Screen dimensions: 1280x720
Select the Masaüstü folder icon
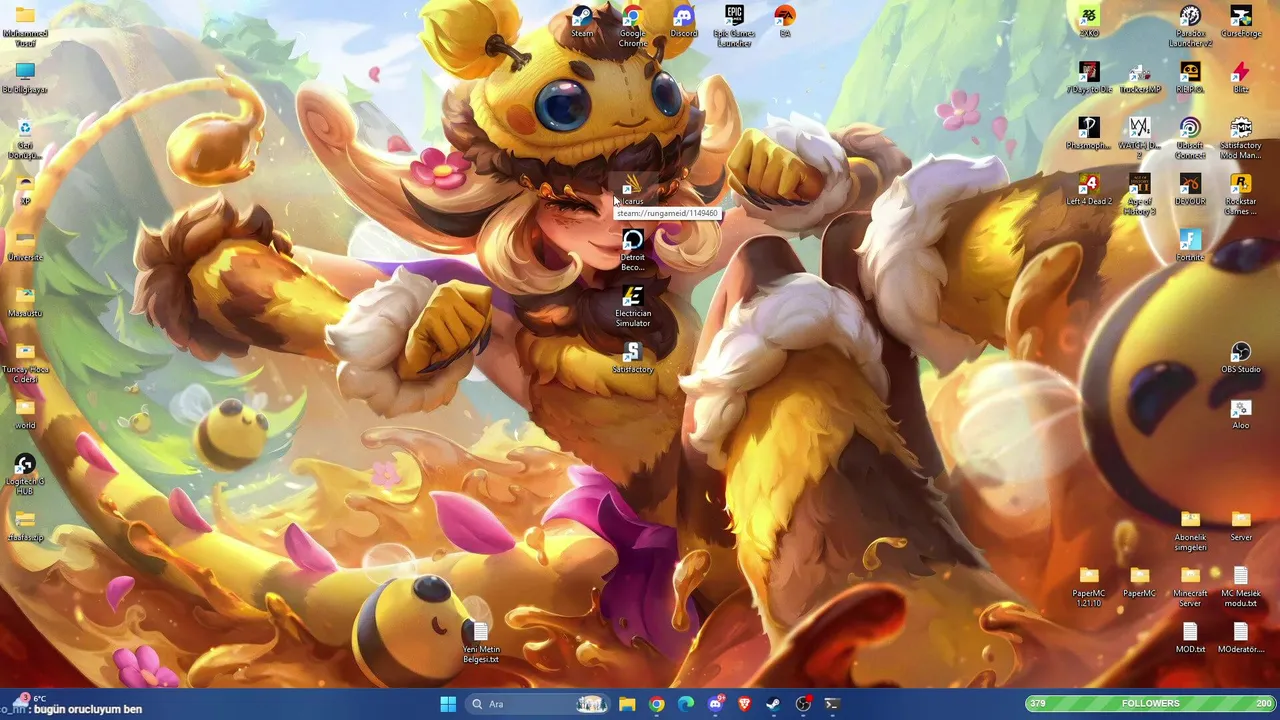pos(25,302)
